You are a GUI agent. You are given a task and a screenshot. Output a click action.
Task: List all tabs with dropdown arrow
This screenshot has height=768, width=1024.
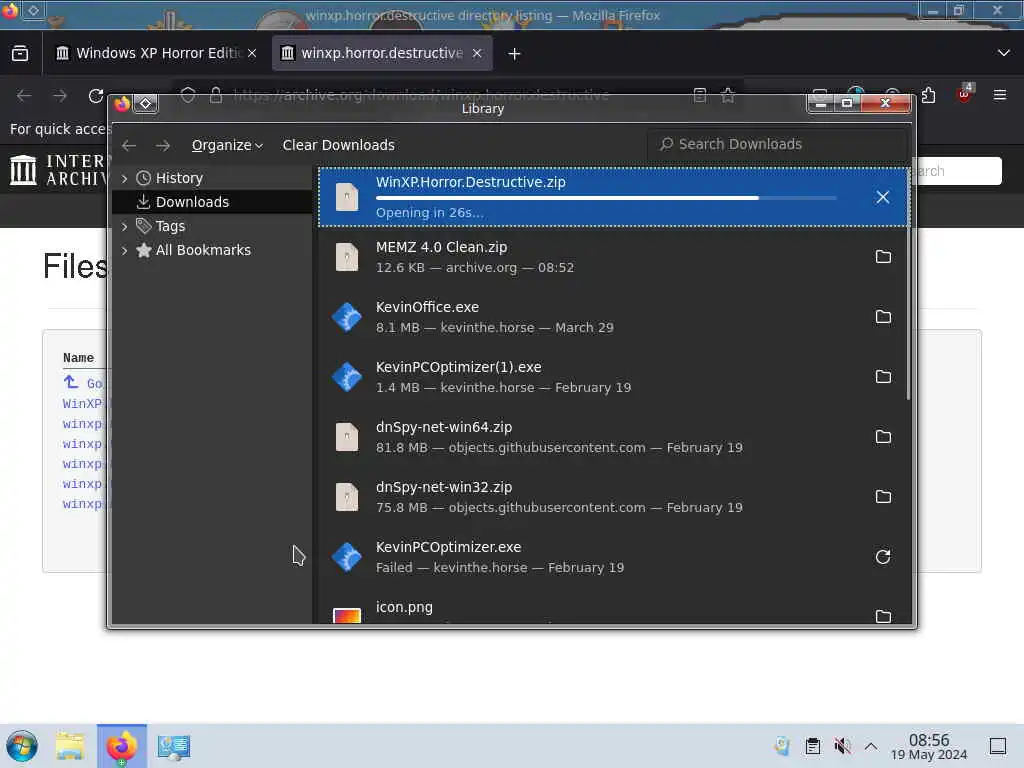pyautogui.click(x=1004, y=53)
